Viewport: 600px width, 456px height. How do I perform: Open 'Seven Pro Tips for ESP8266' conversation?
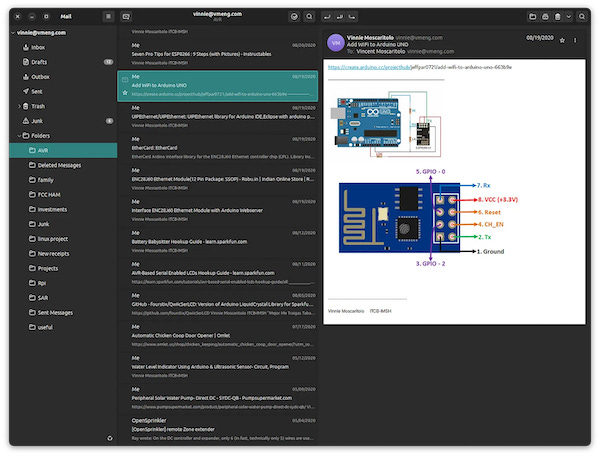pos(217,54)
